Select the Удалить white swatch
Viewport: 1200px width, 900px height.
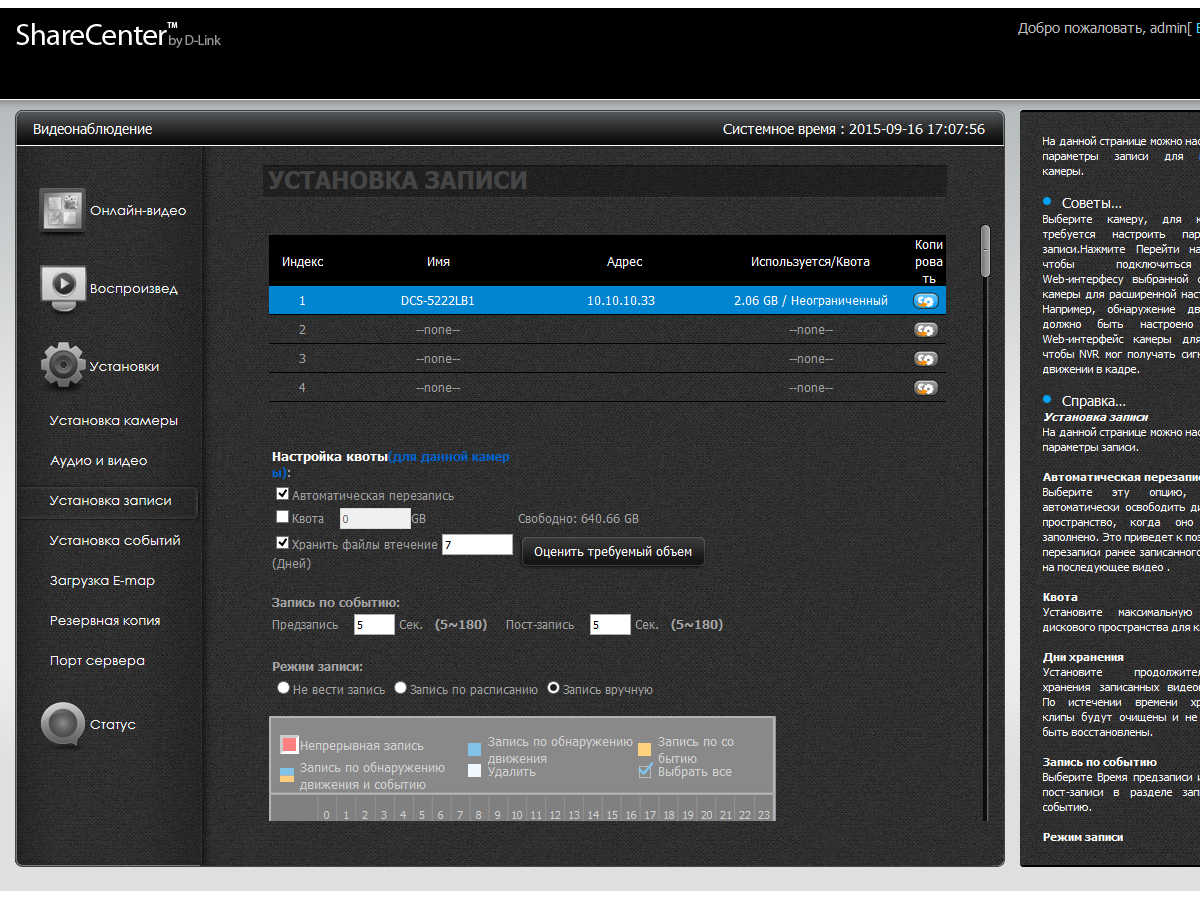tap(475, 771)
